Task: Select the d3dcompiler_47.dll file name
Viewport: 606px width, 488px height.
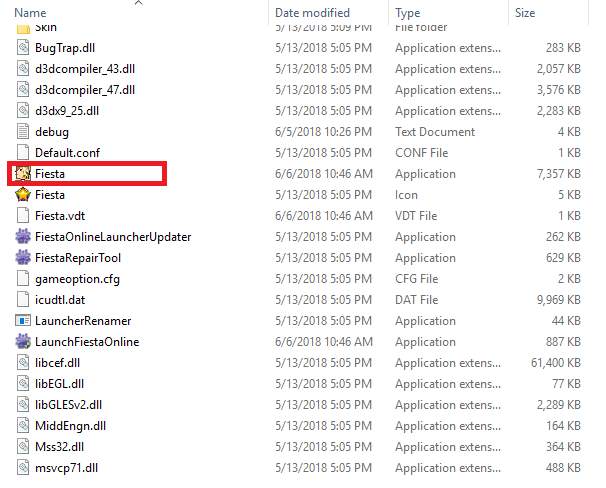Action: click(x=85, y=90)
